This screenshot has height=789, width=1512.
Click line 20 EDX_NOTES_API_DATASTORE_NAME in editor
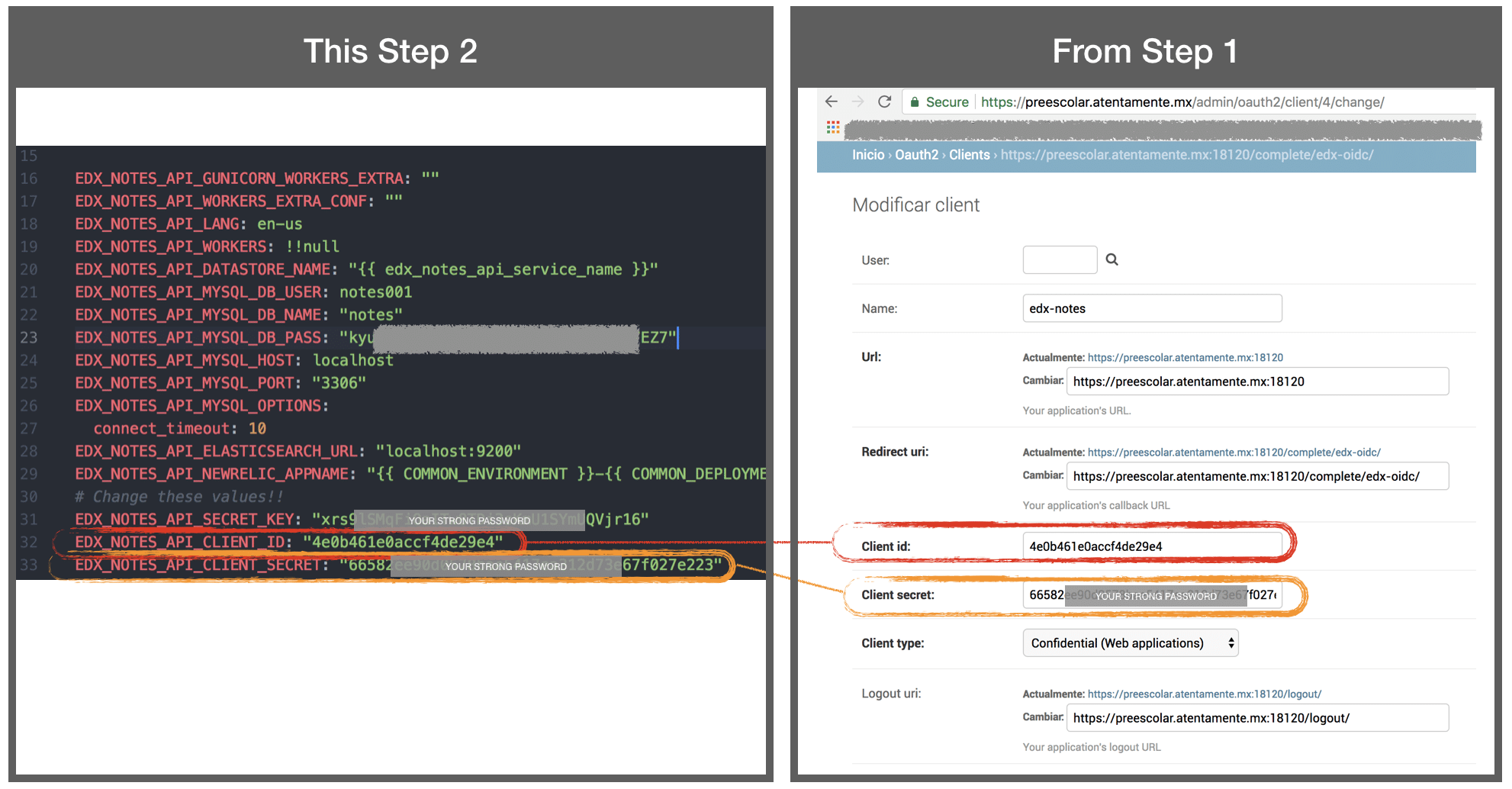tap(366, 269)
